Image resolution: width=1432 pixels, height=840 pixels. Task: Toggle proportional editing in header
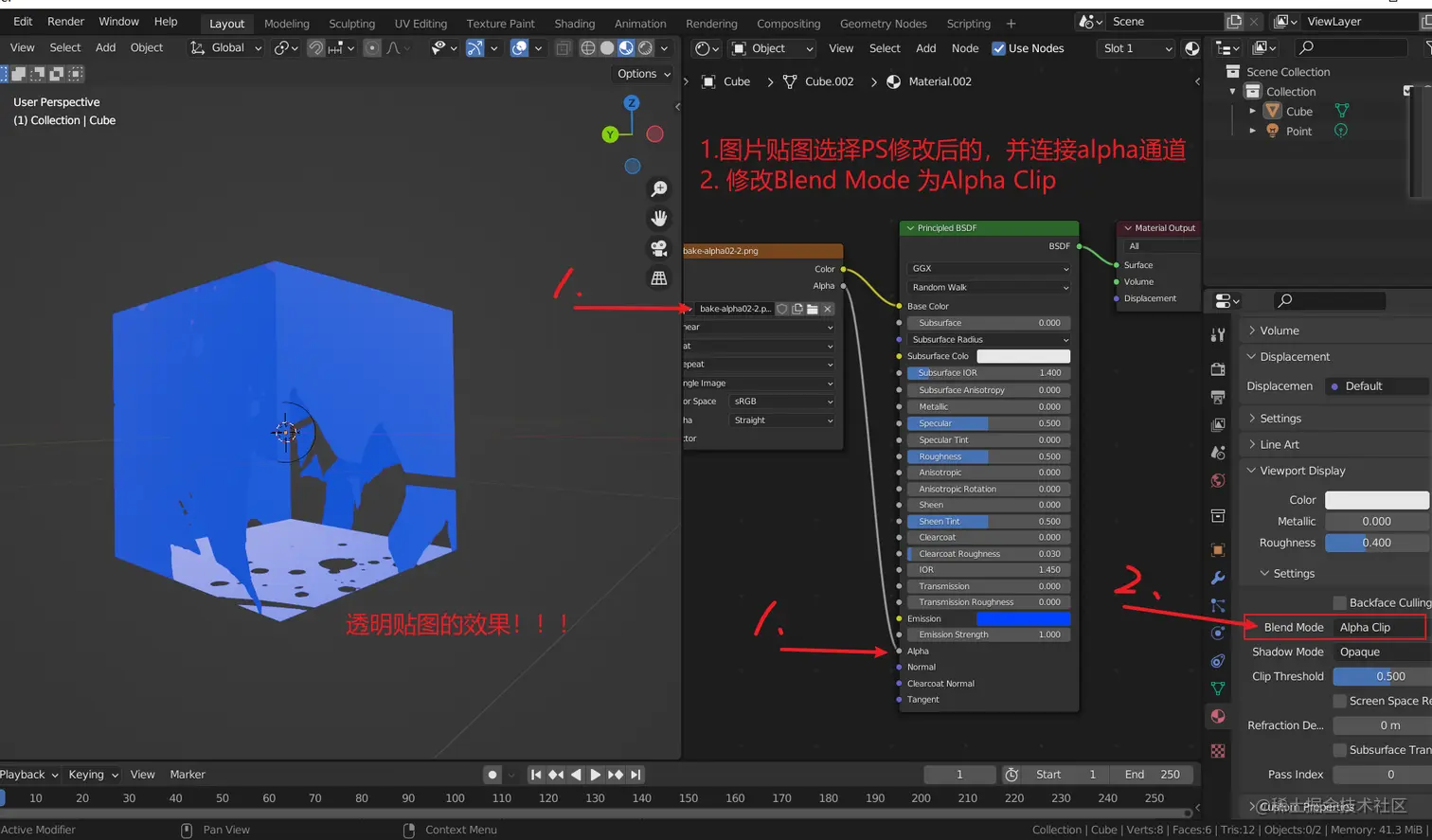(371, 47)
